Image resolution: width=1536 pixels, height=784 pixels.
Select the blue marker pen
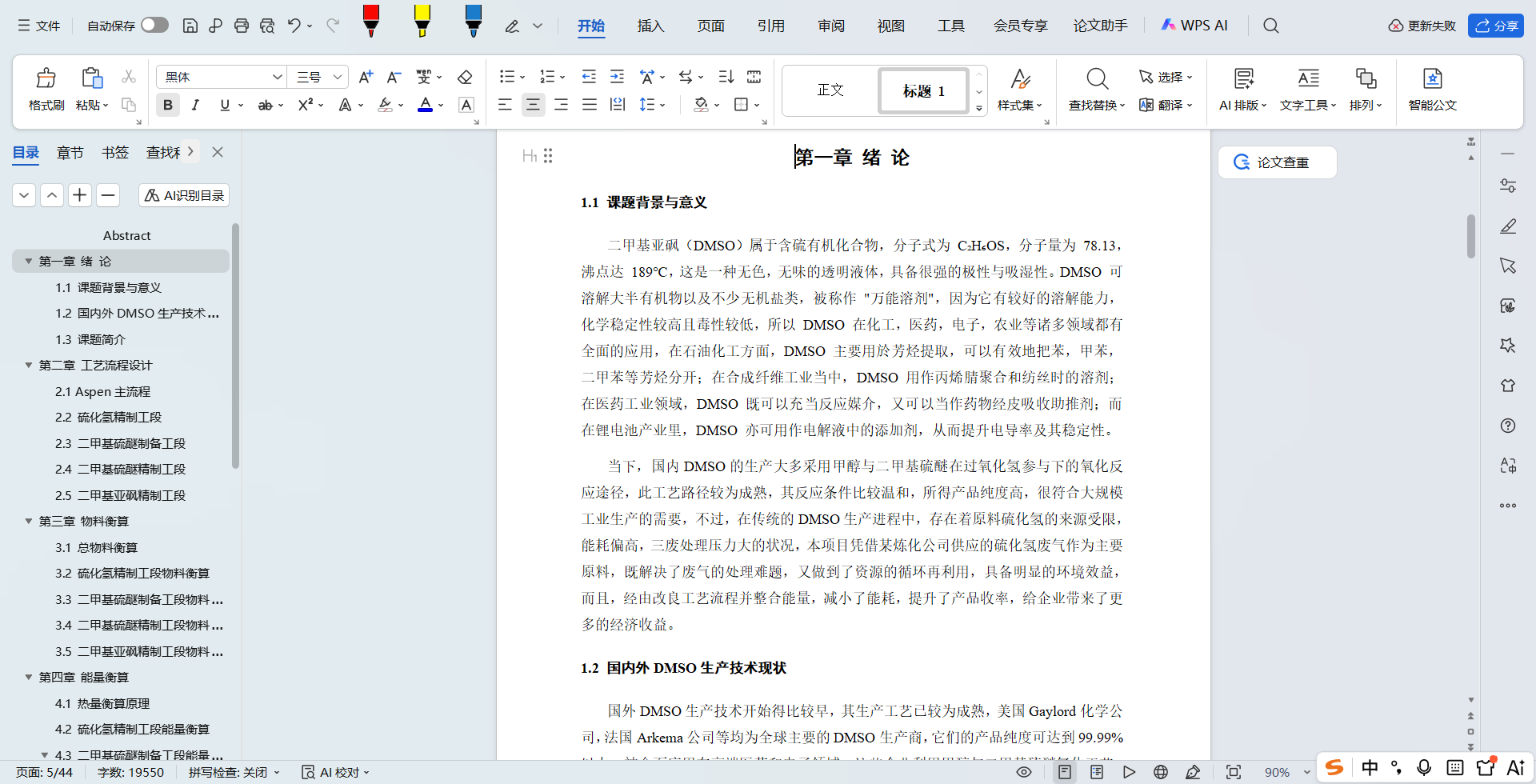[x=473, y=21]
